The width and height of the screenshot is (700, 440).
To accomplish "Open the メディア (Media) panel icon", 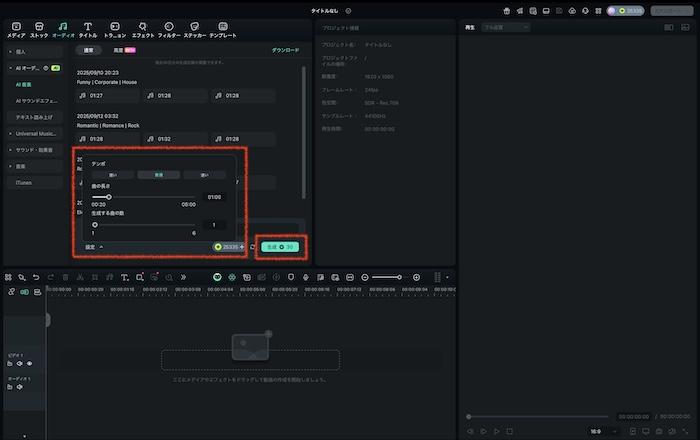I will pyautogui.click(x=16, y=29).
